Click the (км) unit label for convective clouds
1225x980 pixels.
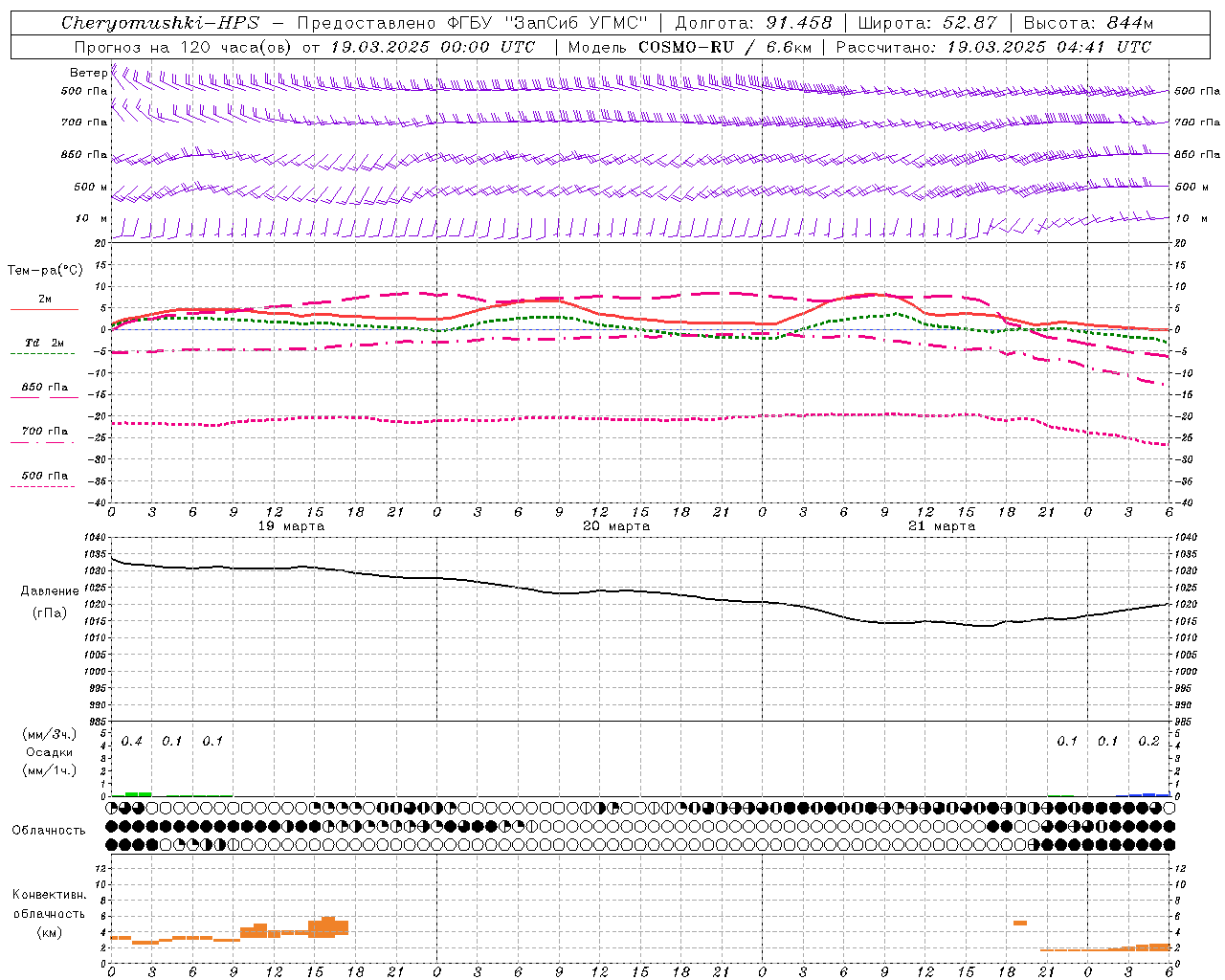[49, 932]
